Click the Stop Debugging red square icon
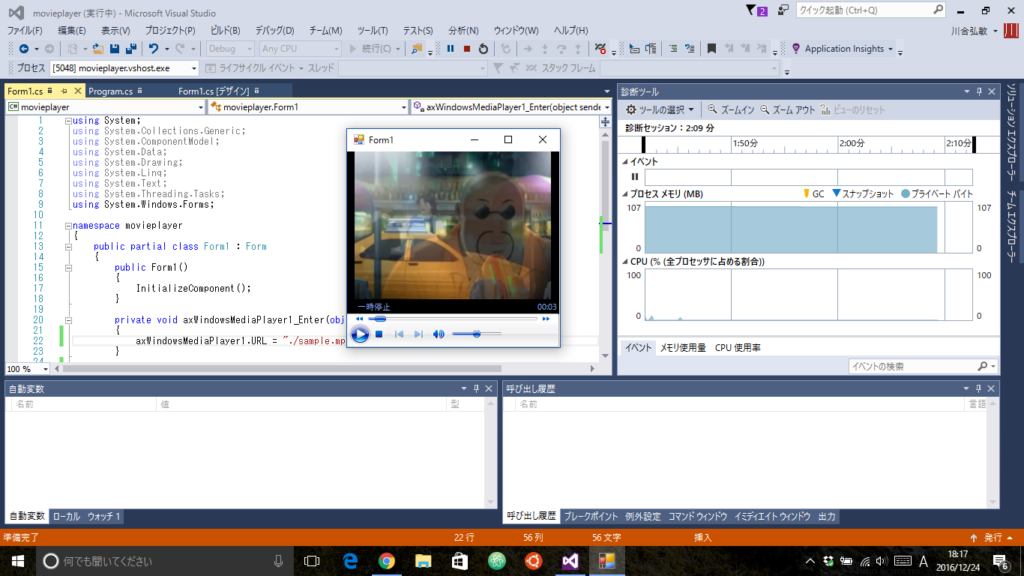Image resolution: width=1024 pixels, height=576 pixels. (x=467, y=48)
